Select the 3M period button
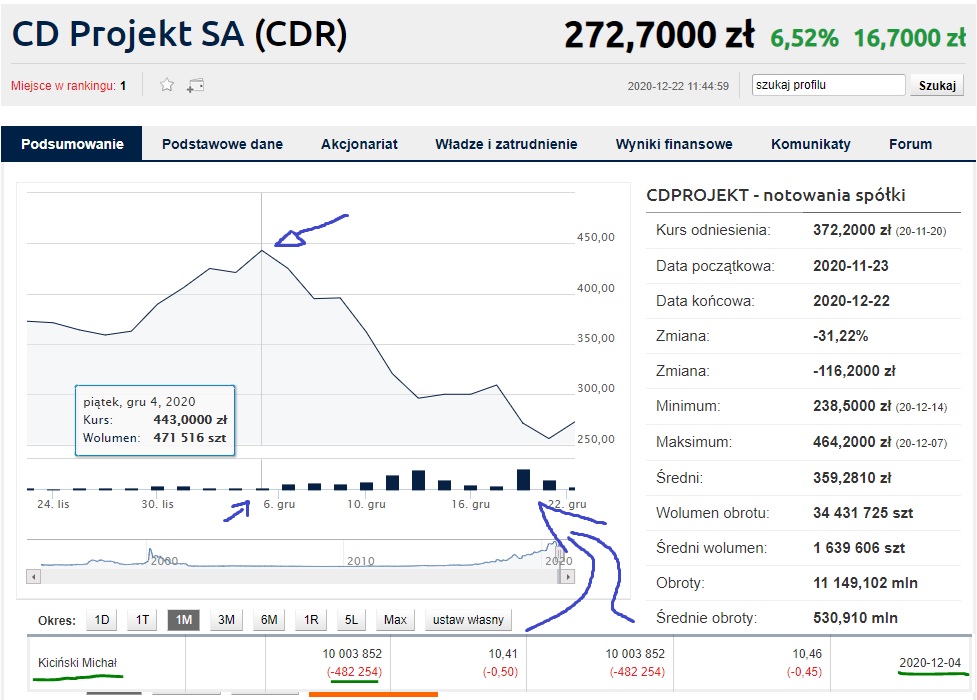 click(x=226, y=620)
